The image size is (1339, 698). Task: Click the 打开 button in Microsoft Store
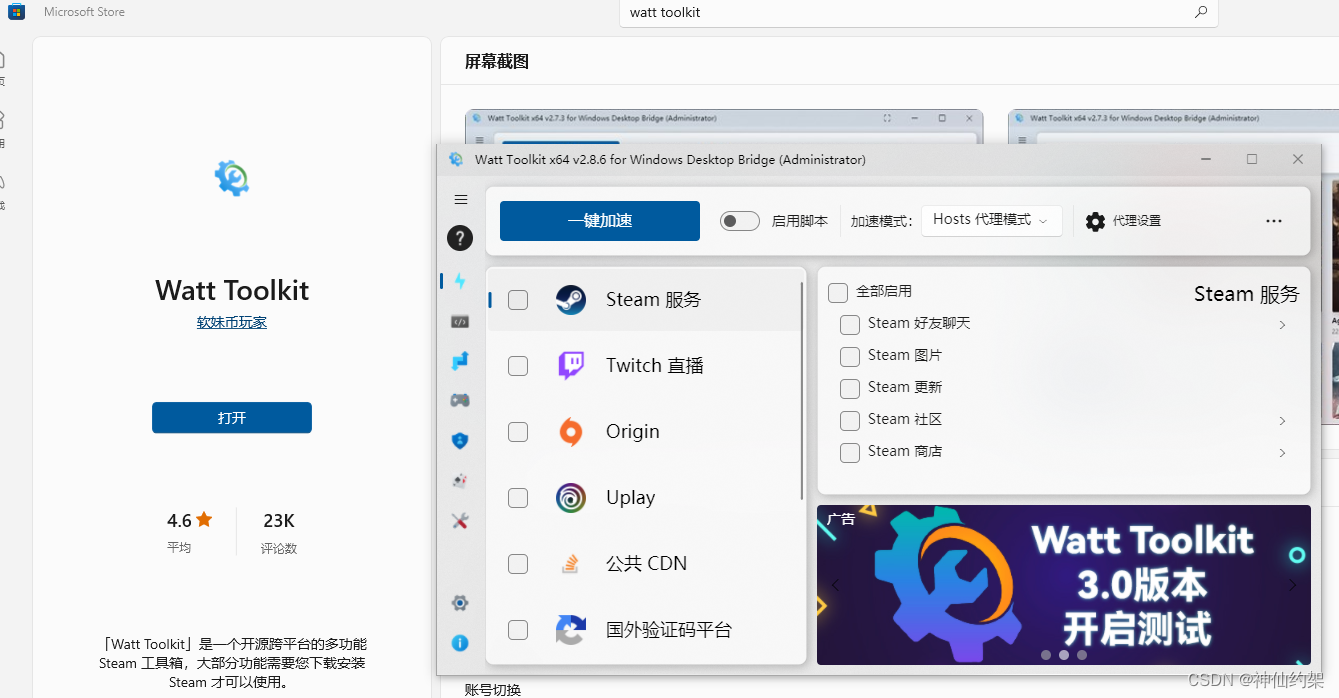coord(232,418)
